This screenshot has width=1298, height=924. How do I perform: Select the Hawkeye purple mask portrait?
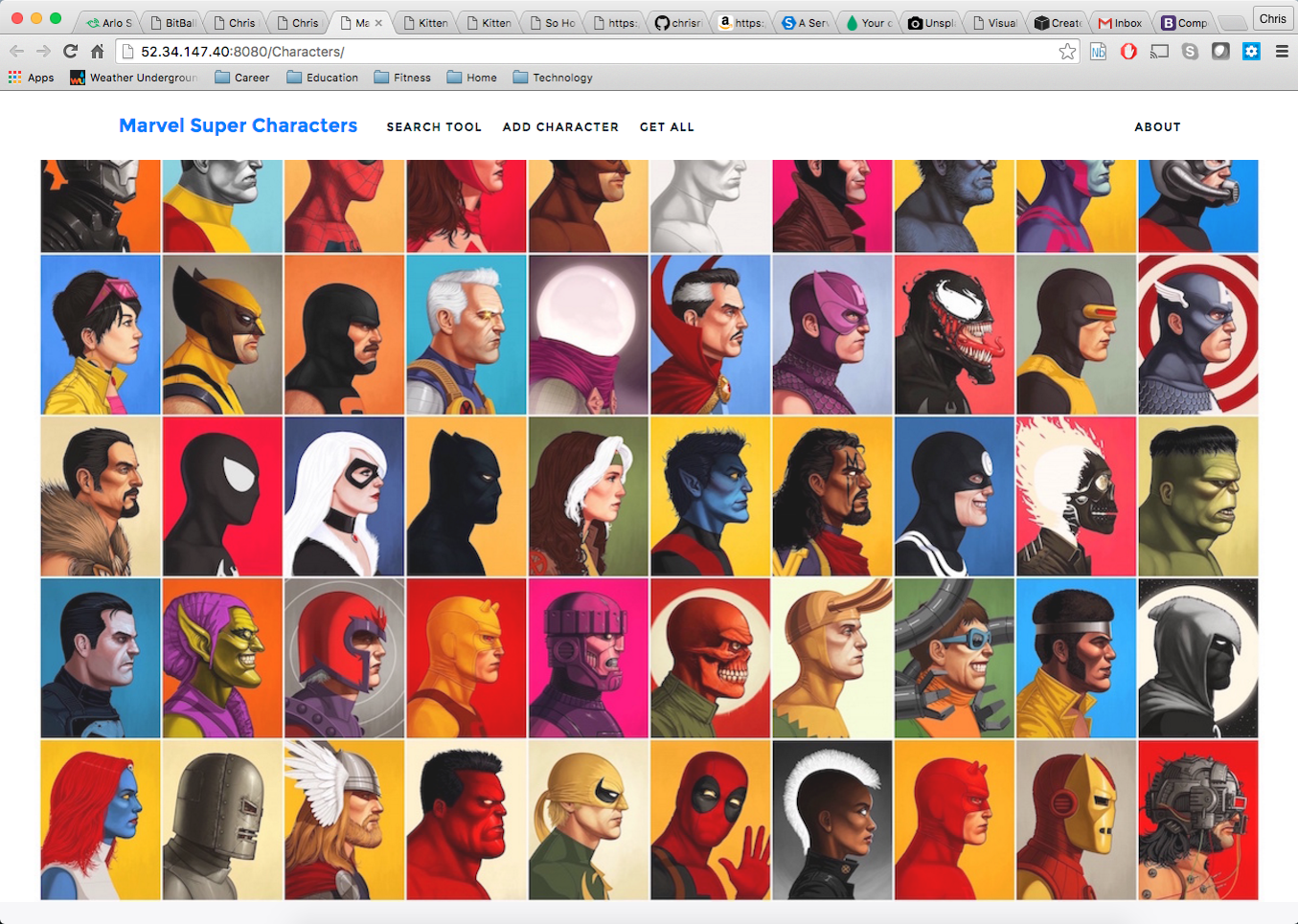[832, 334]
